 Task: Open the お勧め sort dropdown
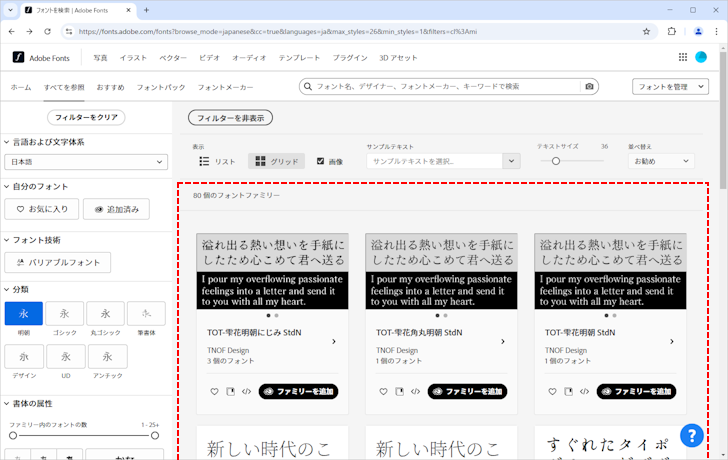point(661,161)
